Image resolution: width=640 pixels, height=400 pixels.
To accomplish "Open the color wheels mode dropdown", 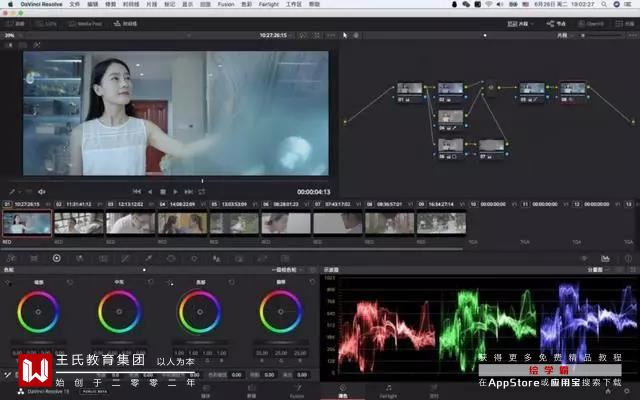I will [x=287, y=270].
